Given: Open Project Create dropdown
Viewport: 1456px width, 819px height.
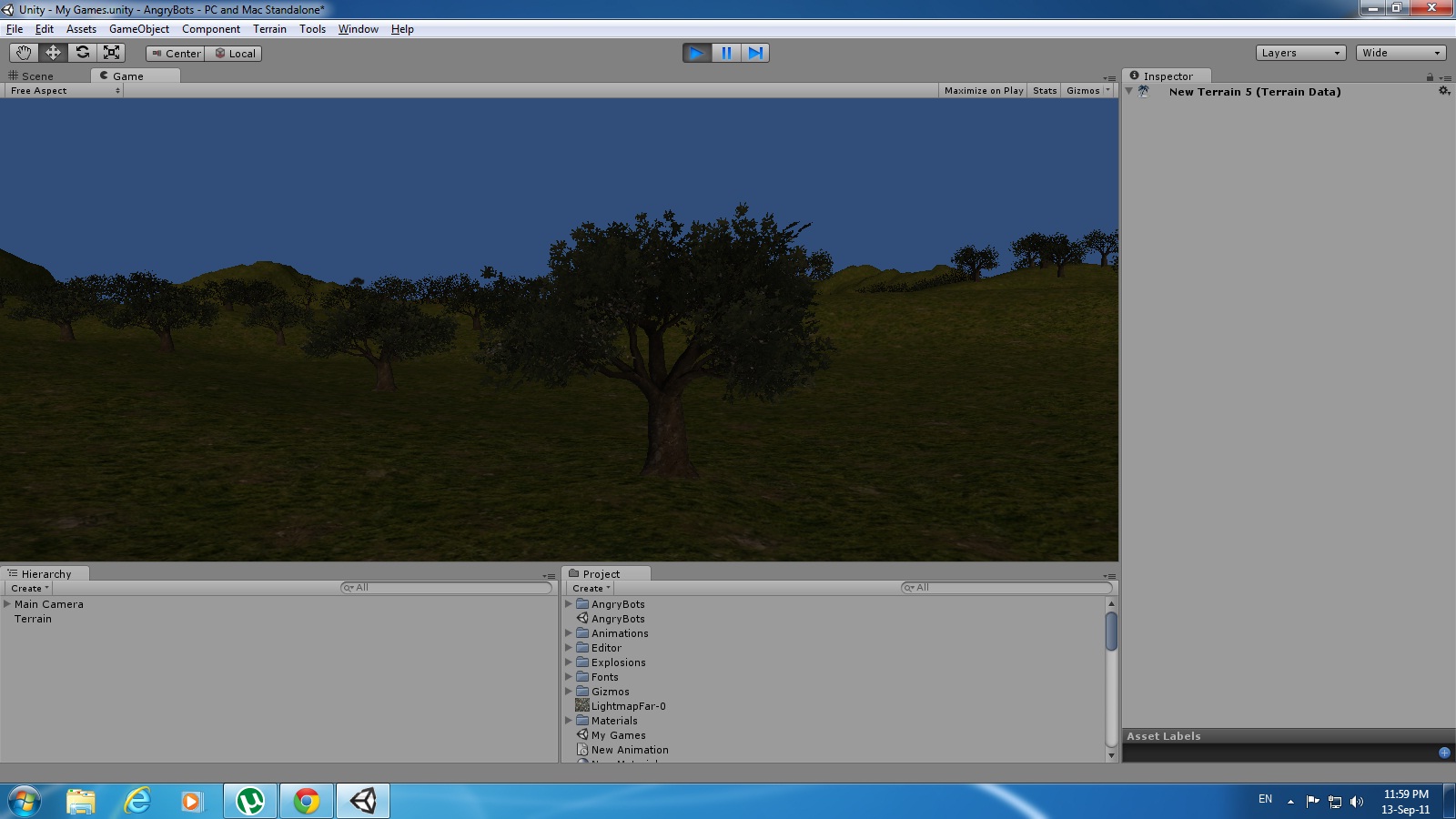Looking at the screenshot, I should click(591, 589).
